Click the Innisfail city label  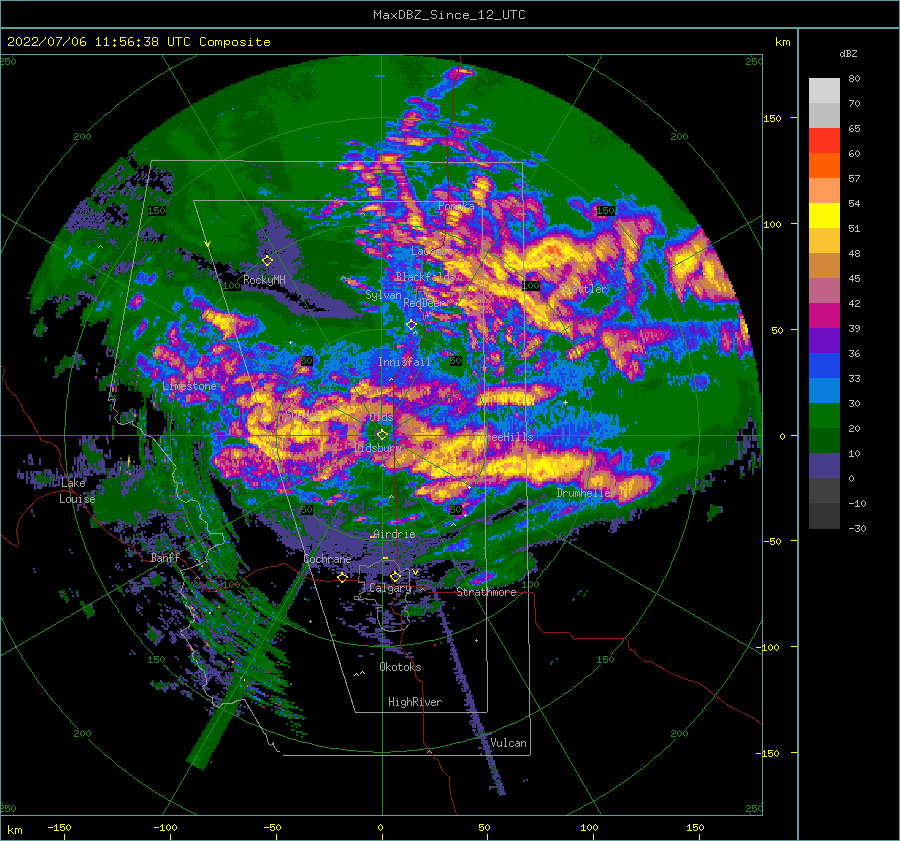404,362
